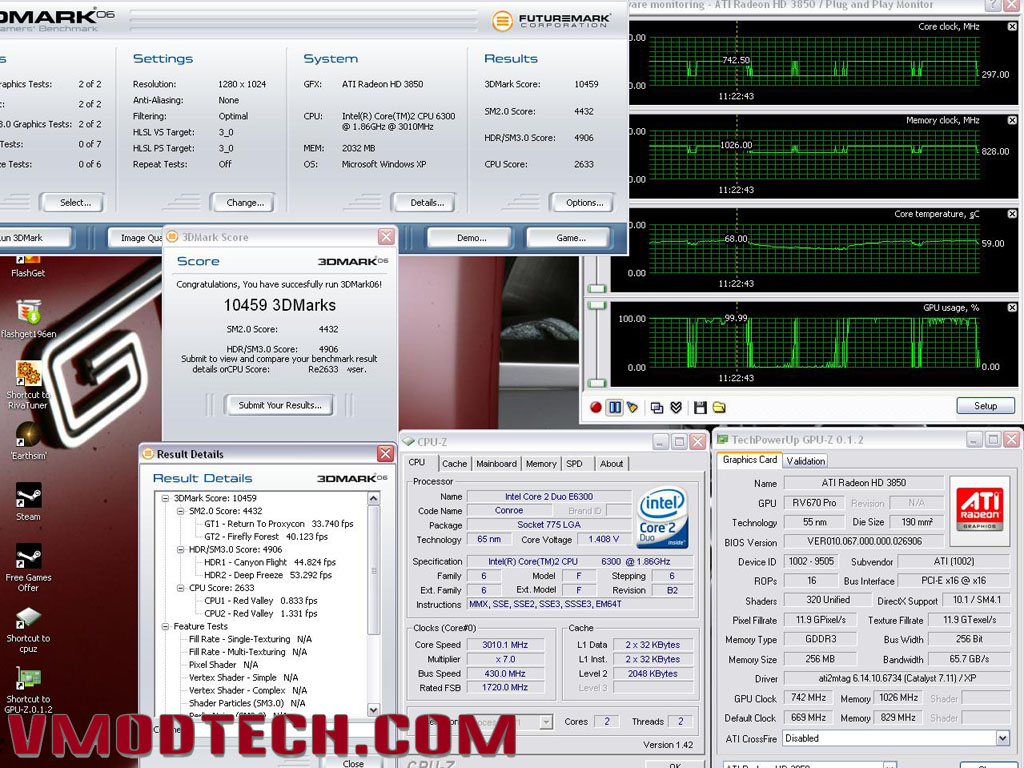The width and height of the screenshot is (1024, 768).
Task: Launch the Shortcut to RivaTuner icon
Action: (28, 385)
